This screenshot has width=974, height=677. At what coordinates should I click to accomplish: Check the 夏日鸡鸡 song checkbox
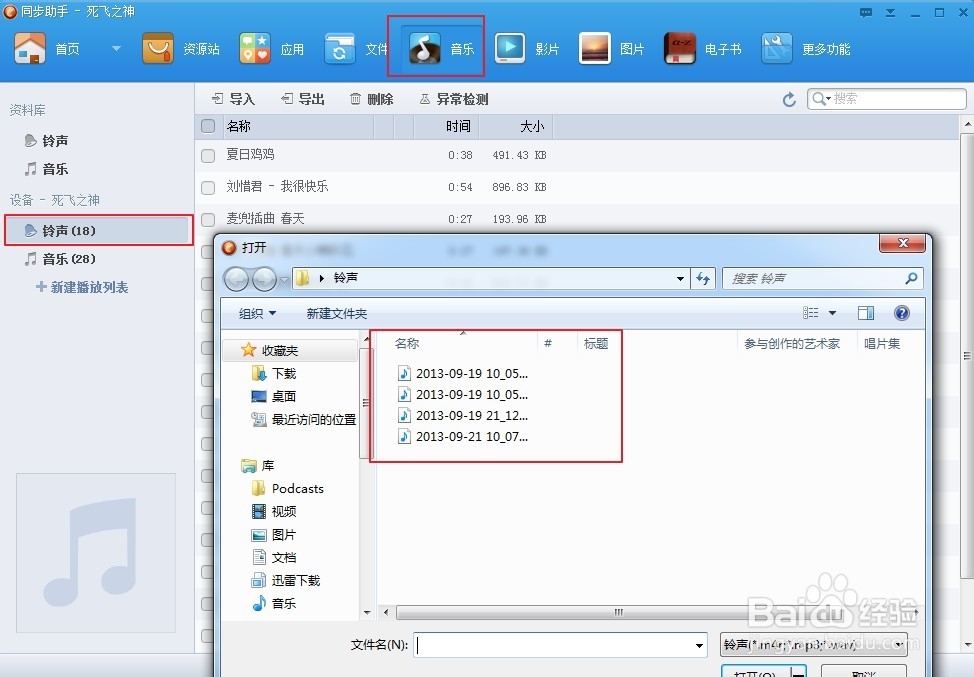click(207, 155)
